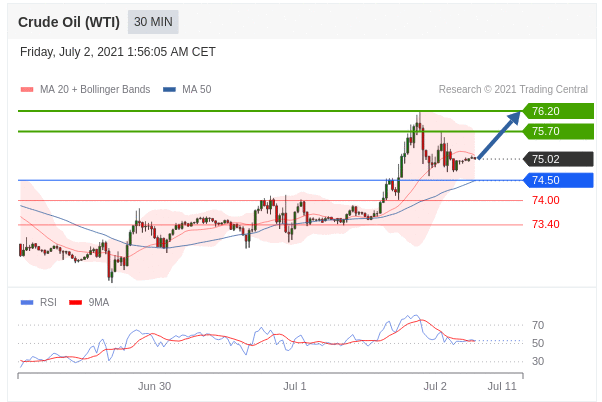This screenshot has height=402, width=602.
Task: Click the RSI 70 level label
Action: coord(538,325)
